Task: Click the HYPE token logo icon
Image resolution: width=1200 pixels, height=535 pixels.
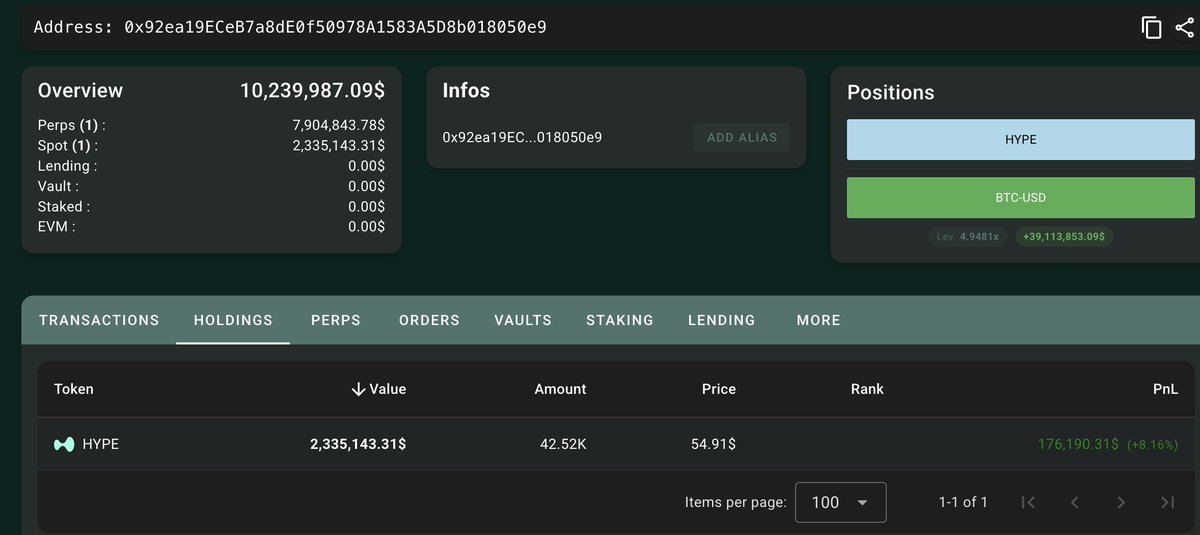Action: pos(64,444)
